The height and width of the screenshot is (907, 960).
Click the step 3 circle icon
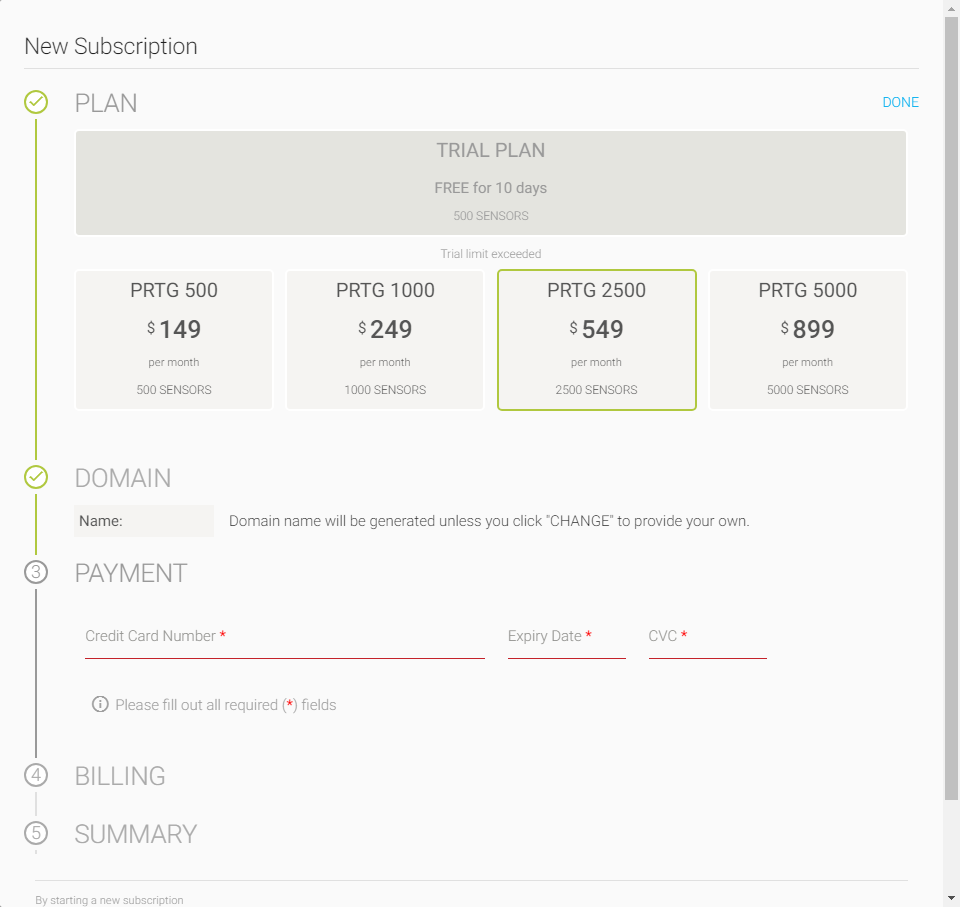(x=36, y=572)
